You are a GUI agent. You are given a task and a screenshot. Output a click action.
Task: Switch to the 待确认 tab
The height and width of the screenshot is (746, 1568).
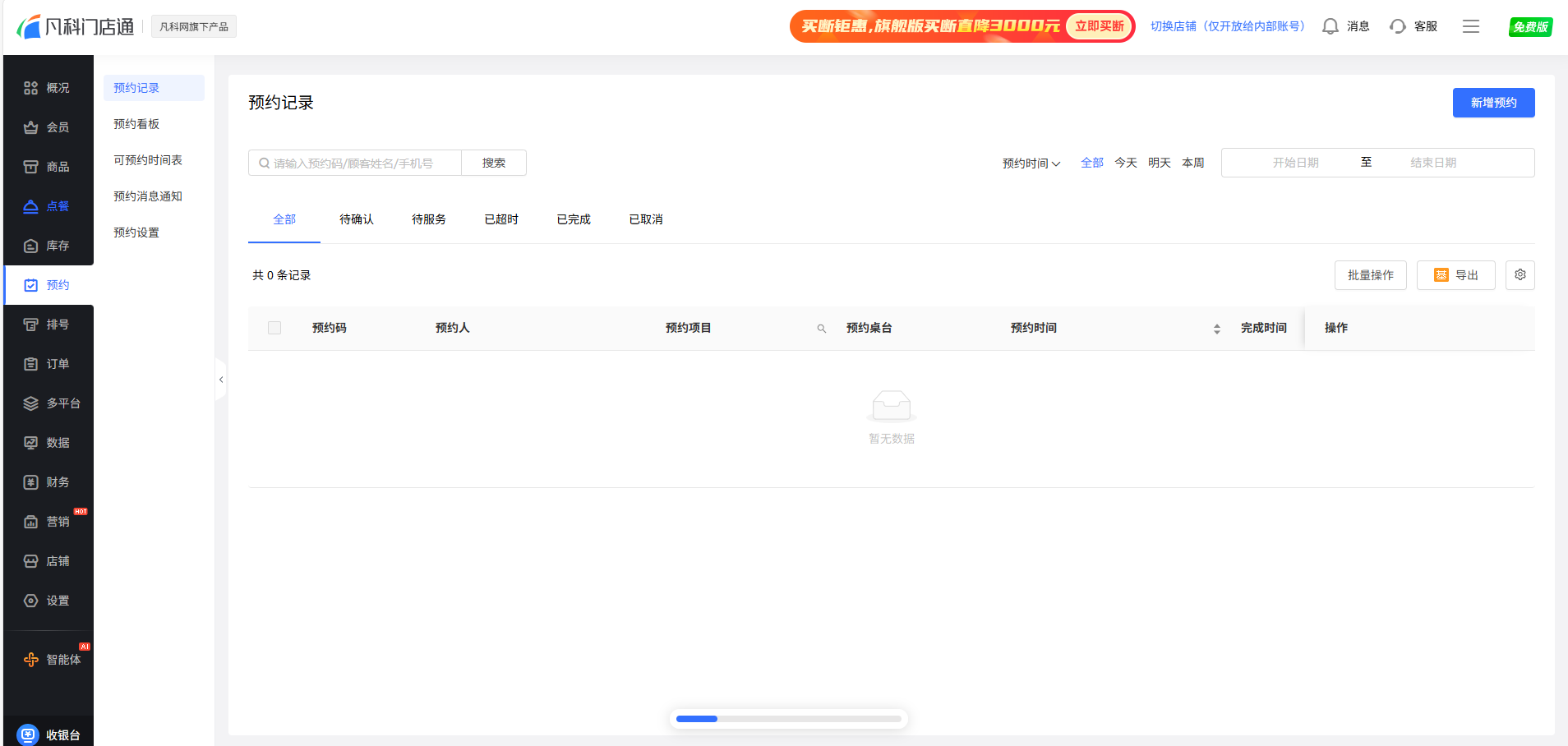coord(356,219)
